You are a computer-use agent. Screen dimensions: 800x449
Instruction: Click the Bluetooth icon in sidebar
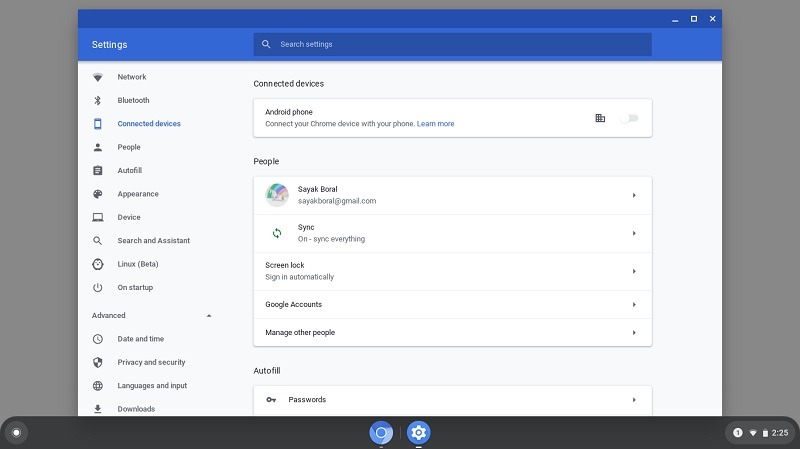tap(97, 101)
